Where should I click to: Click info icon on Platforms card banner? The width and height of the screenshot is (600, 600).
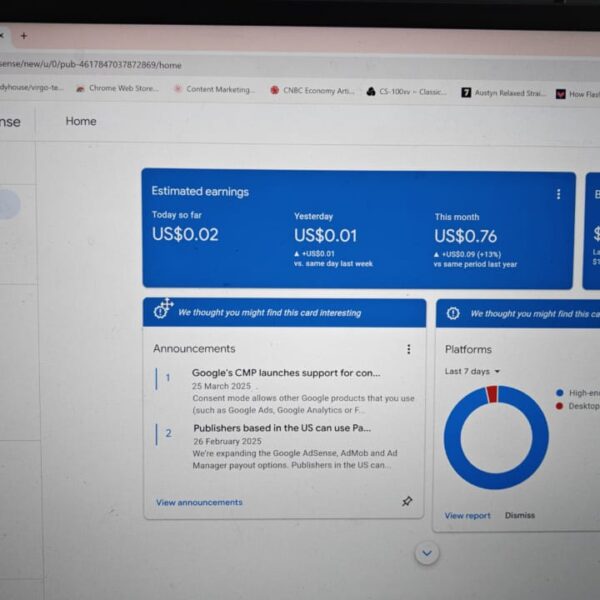pos(453,313)
